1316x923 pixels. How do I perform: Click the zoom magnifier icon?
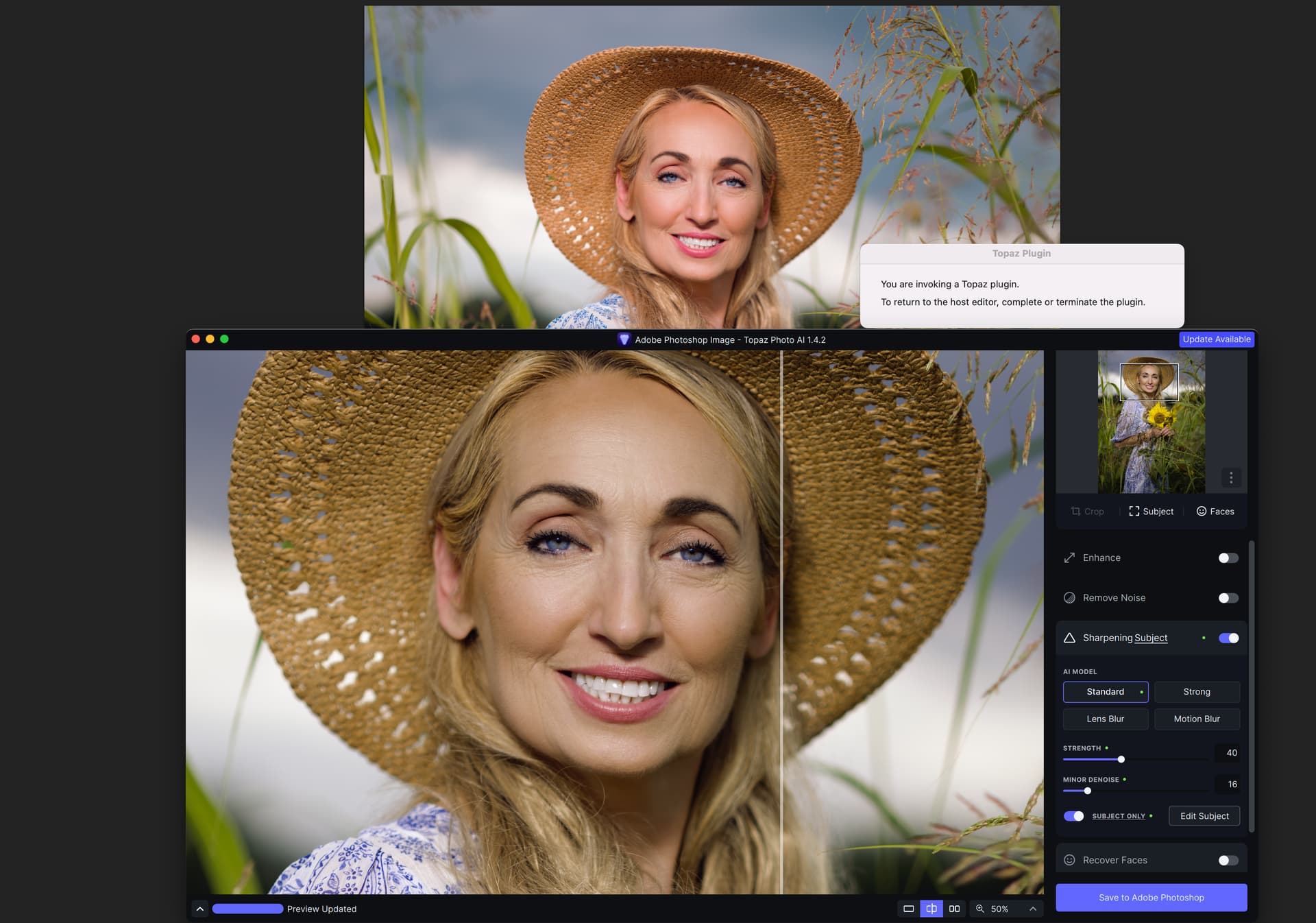pos(980,909)
